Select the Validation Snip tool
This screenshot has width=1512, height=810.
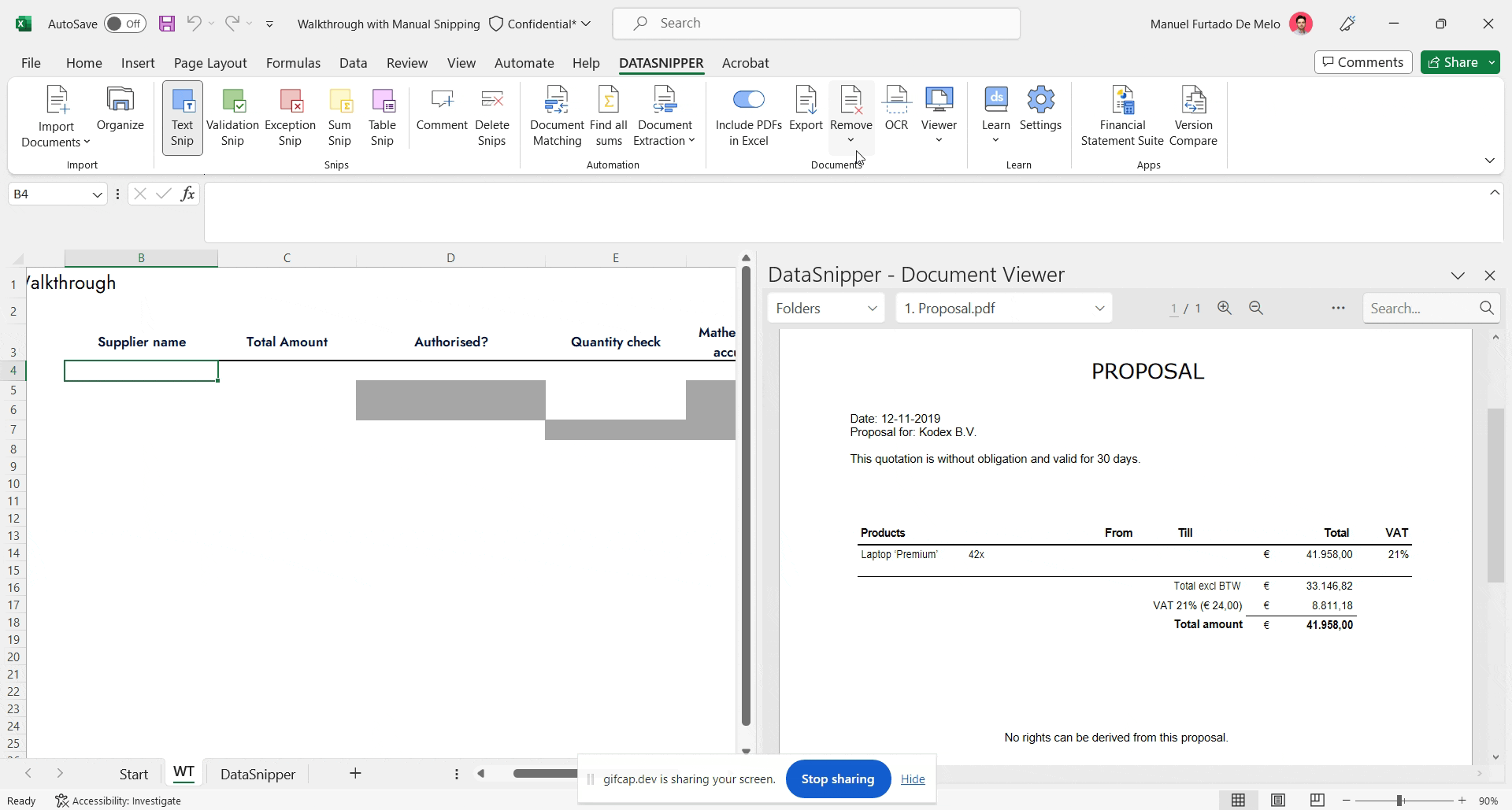(232, 117)
